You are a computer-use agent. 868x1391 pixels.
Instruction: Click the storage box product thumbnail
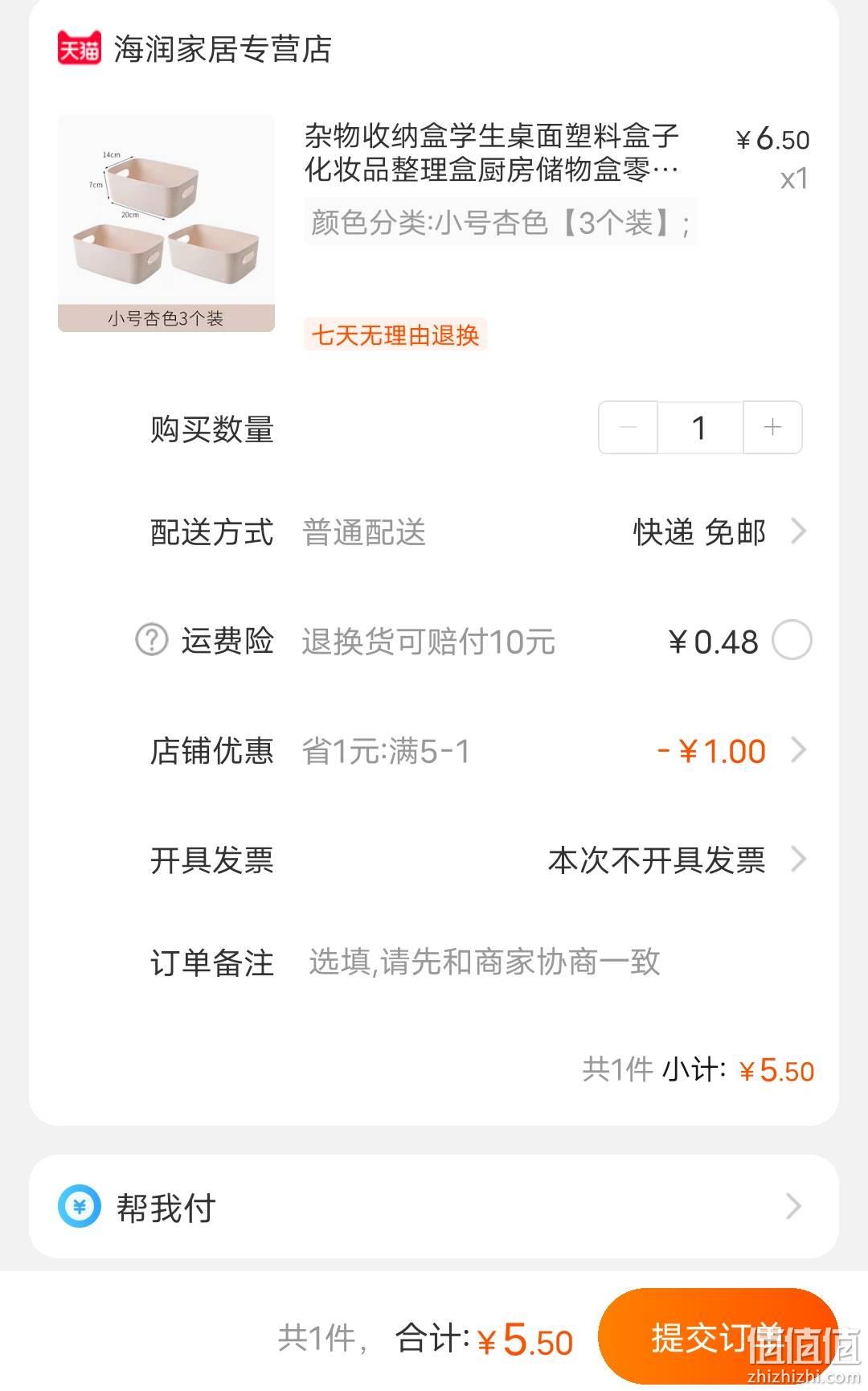coord(166,224)
